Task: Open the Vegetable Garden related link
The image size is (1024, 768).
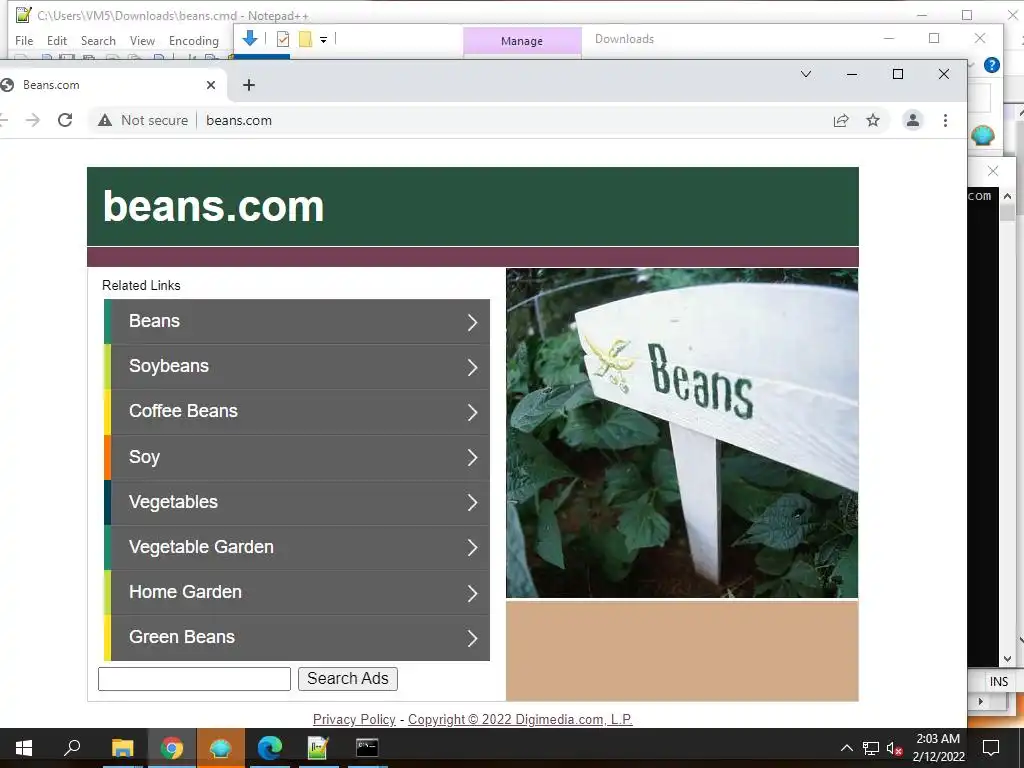Action: pyautogui.click(x=296, y=547)
